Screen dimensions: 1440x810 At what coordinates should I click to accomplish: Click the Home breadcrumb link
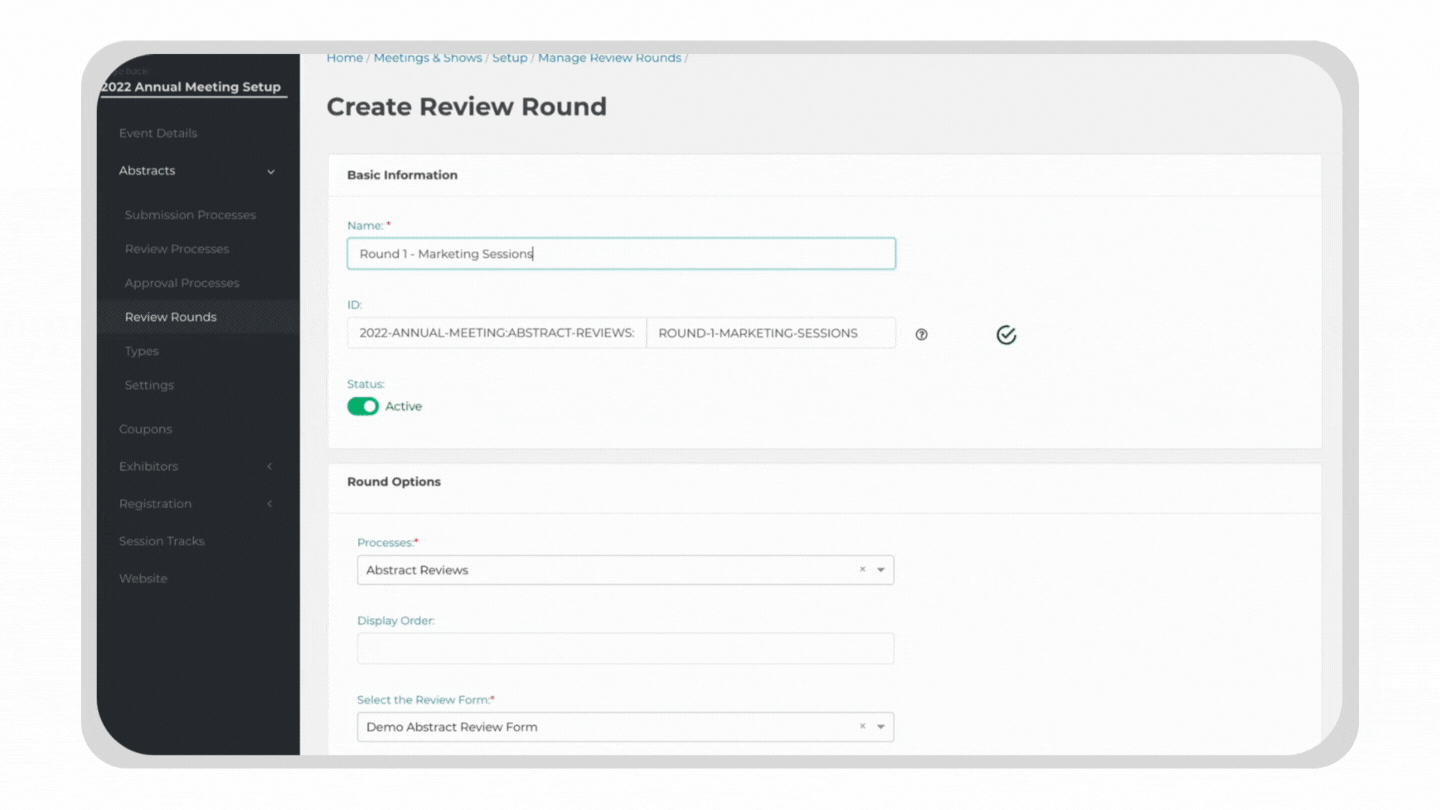point(344,58)
